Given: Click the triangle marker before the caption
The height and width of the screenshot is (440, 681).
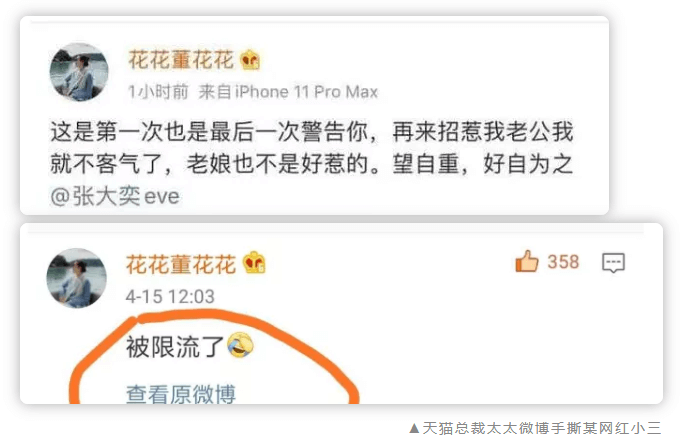Looking at the screenshot, I should tap(414, 428).
